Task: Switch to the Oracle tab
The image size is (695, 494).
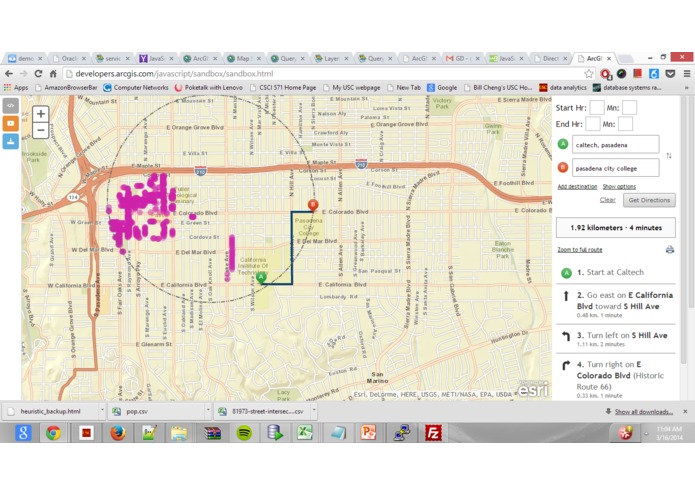Action: coord(69,58)
